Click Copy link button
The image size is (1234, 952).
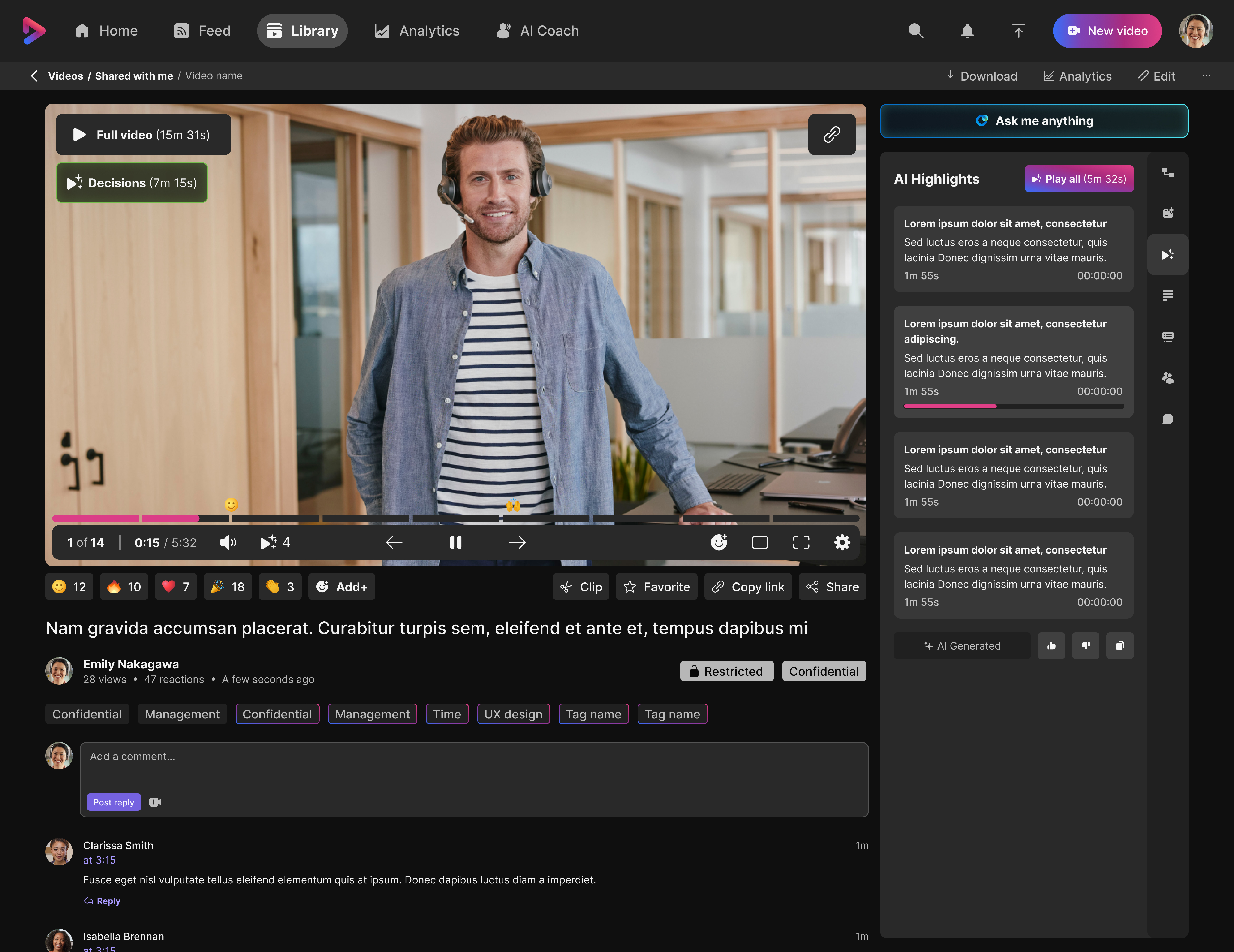tap(748, 587)
